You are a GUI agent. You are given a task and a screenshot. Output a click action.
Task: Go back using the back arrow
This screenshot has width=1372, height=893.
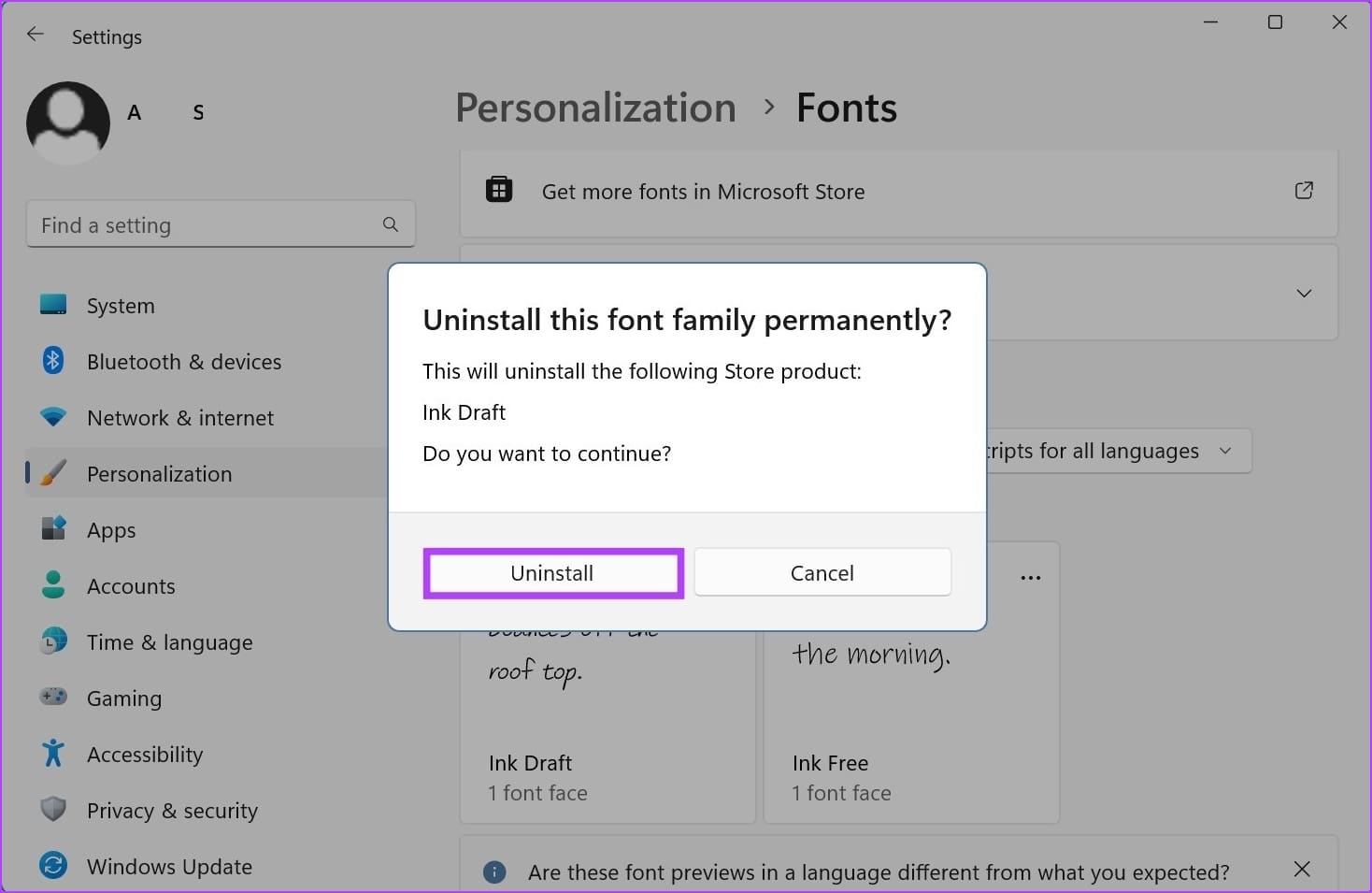(36, 35)
